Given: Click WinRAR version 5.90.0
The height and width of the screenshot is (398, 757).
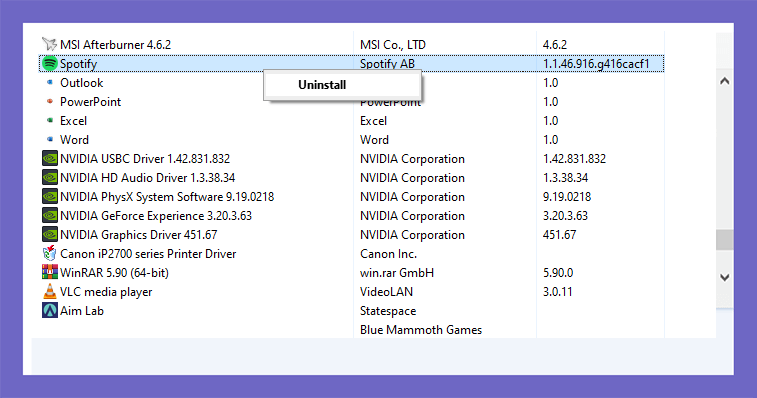Looking at the screenshot, I should click(558, 273).
